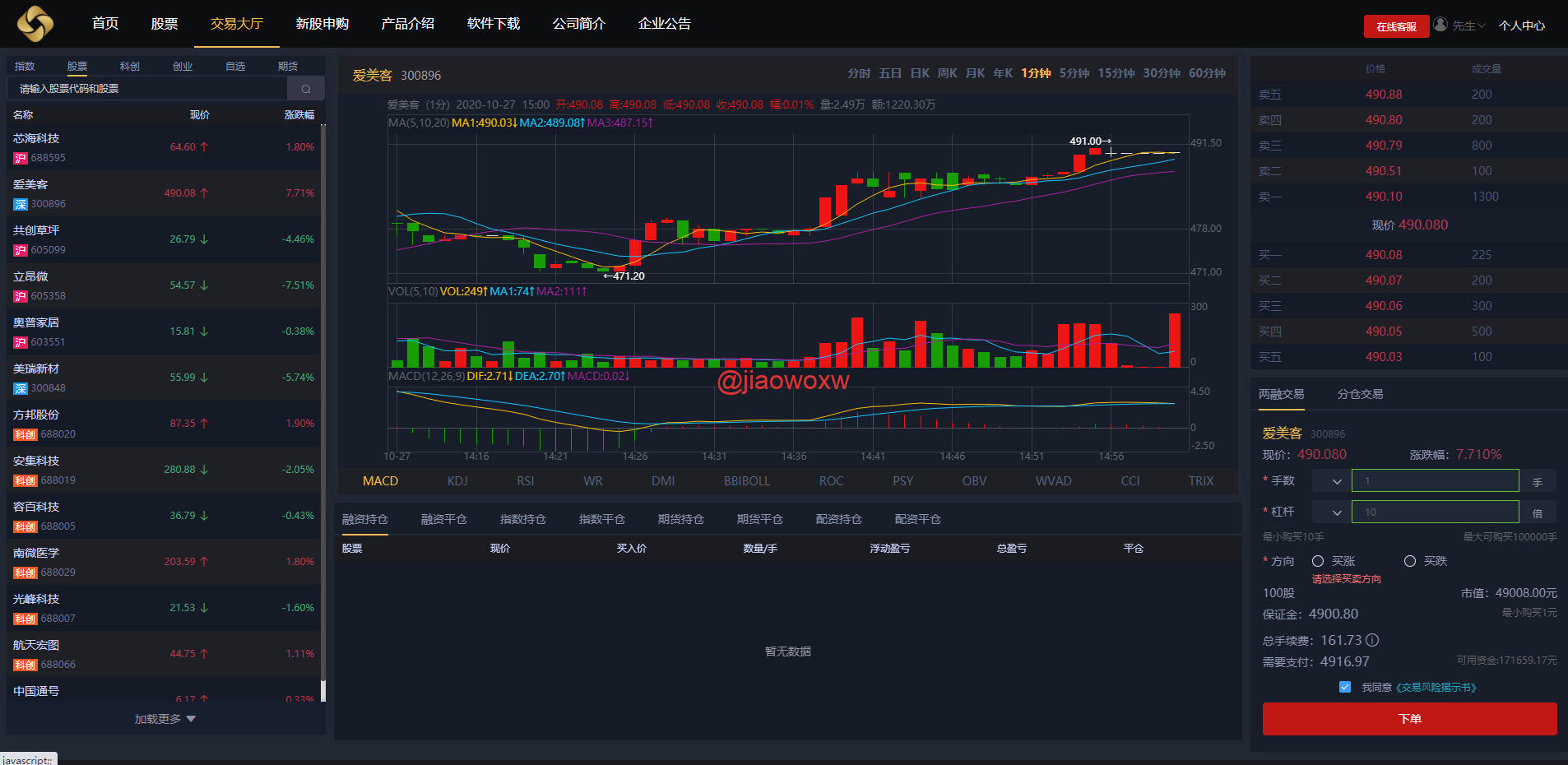1568x765 pixels.
Task: Click the user avatar icon
Action: (x=1440, y=25)
